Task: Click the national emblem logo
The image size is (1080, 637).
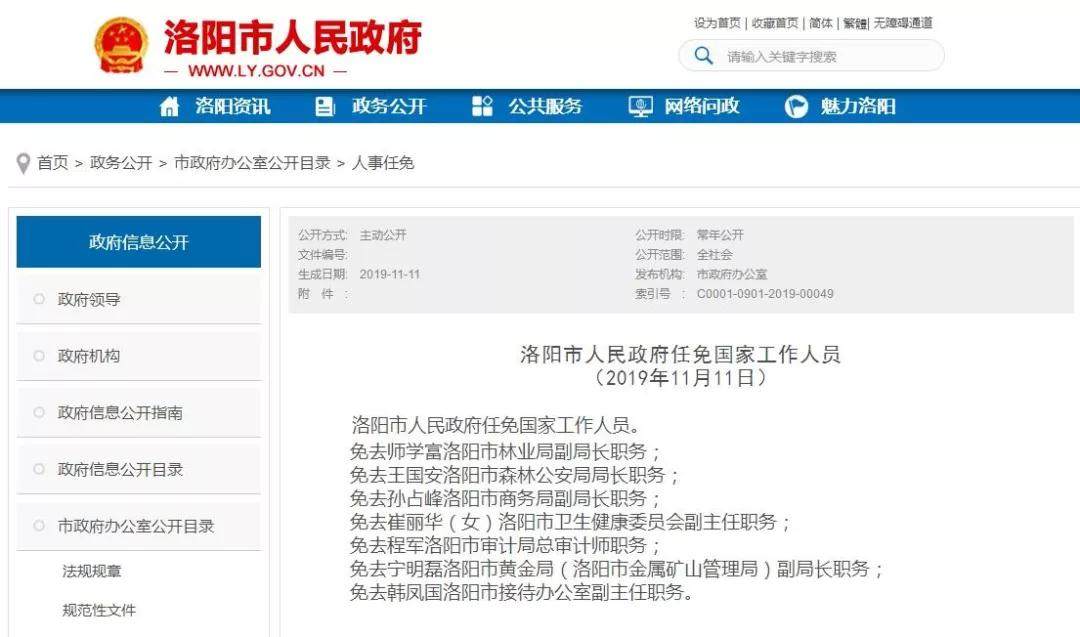Action: click(121, 45)
